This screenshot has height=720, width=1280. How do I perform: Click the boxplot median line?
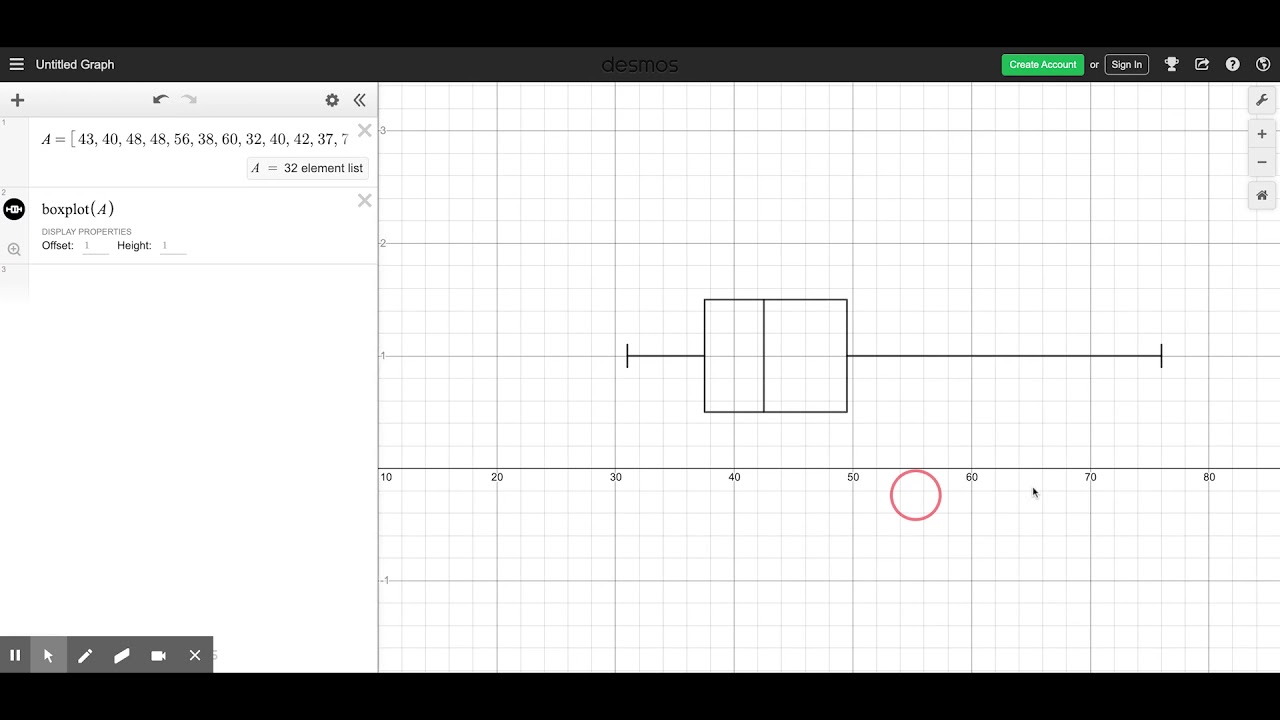pos(764,355)
